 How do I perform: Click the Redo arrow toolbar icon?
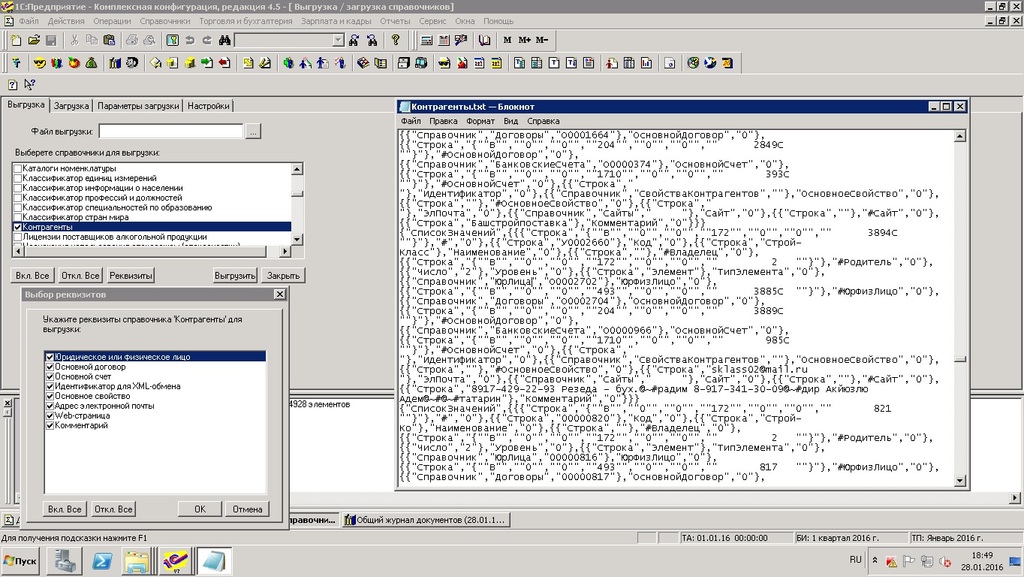[207, 40]
